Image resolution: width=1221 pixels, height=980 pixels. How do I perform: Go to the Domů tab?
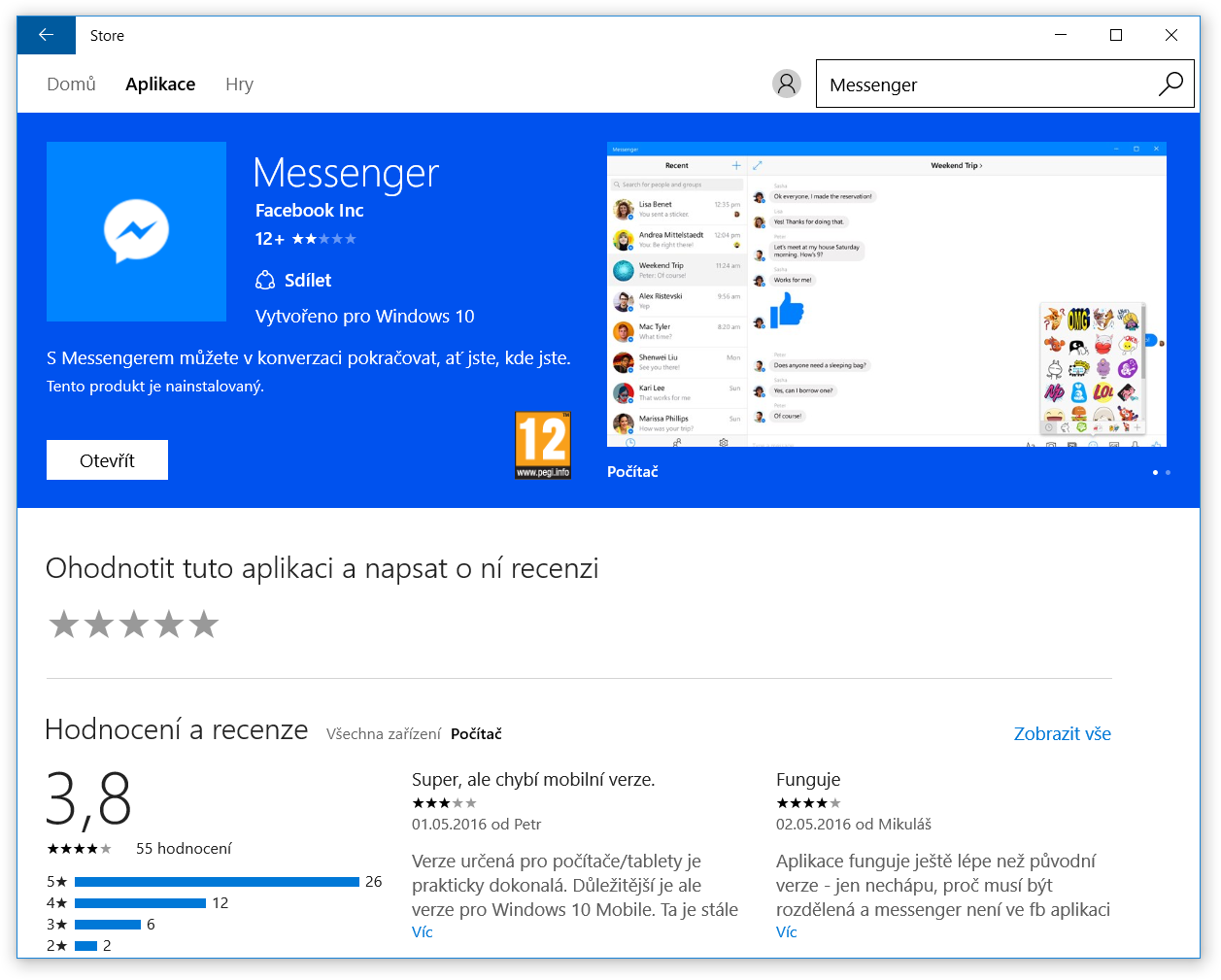[x=71, y=84]
